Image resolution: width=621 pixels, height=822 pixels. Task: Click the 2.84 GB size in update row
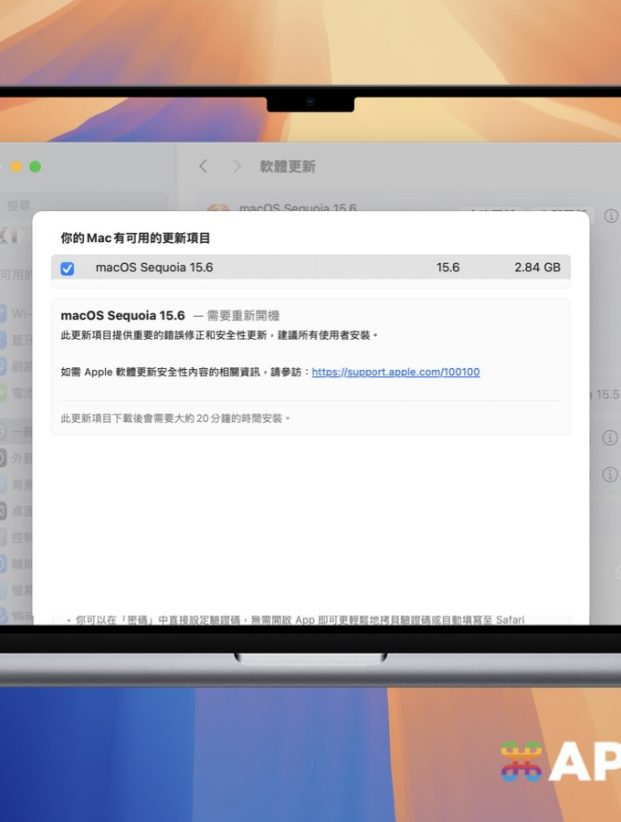(538, 268)
